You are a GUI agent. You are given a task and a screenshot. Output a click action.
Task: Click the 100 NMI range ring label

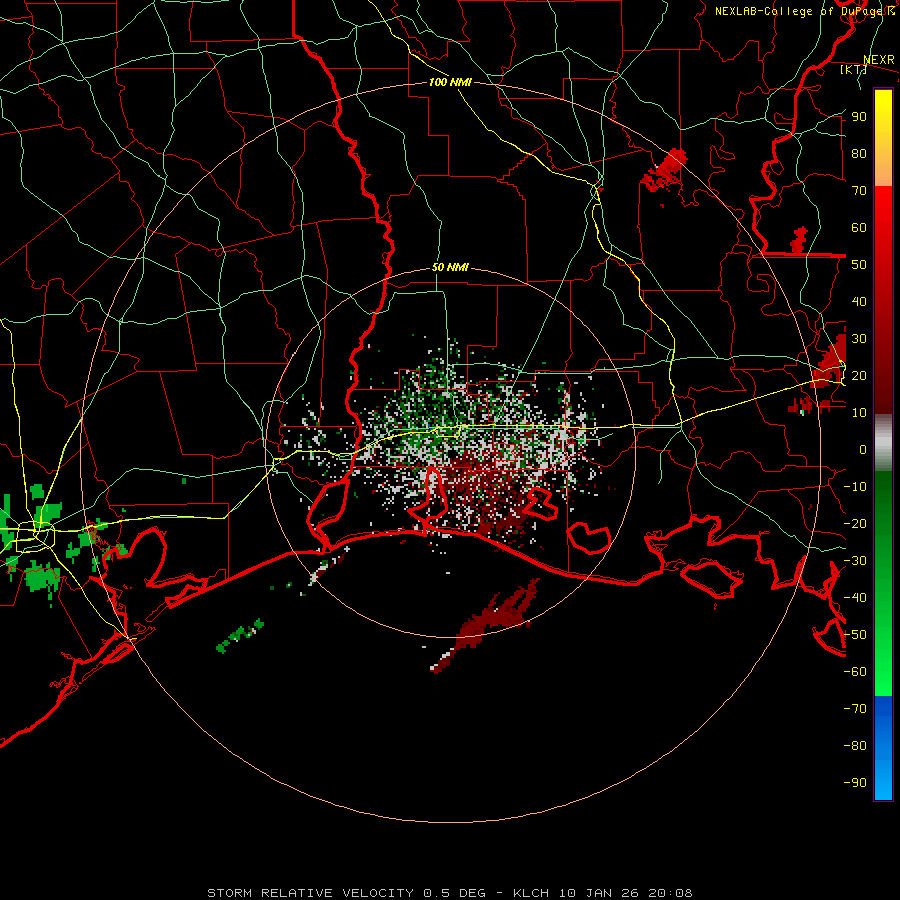pyautogui.click(x=450, y=82)
